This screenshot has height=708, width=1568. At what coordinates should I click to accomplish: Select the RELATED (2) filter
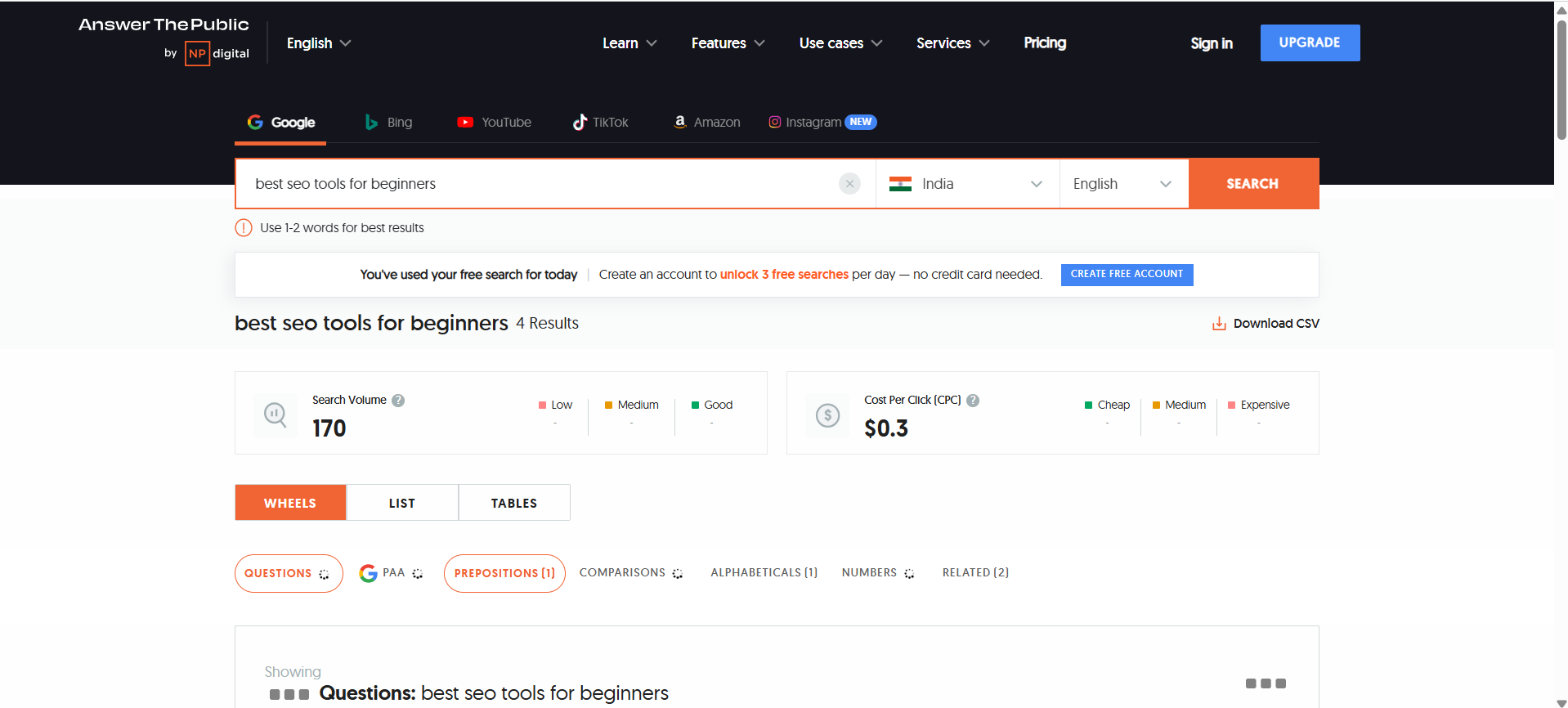(x=975, y=573)
